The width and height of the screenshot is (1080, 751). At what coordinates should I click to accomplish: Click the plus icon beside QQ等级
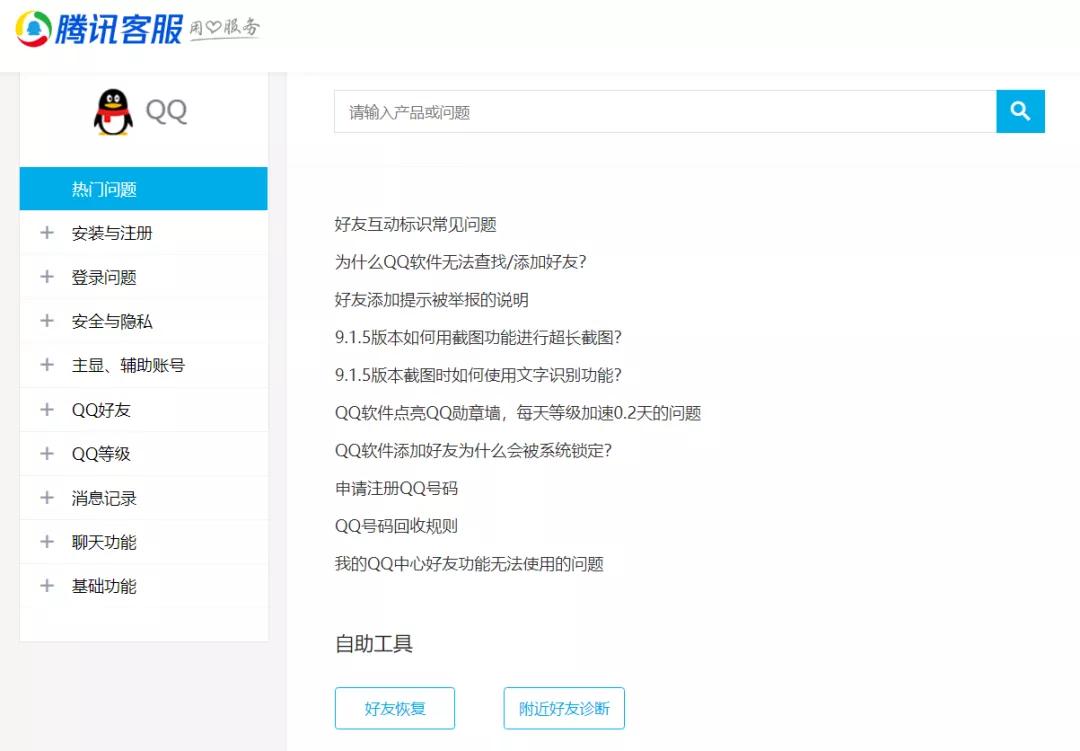click(x=46, y=453)
